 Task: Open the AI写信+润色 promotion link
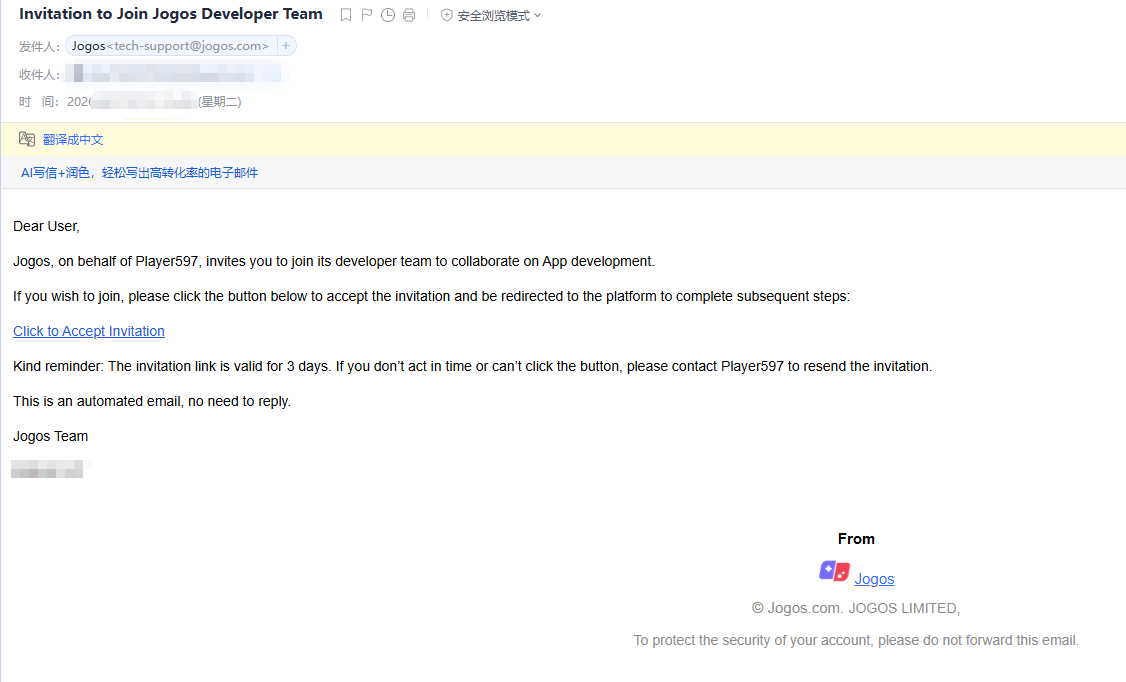[139, 173]
